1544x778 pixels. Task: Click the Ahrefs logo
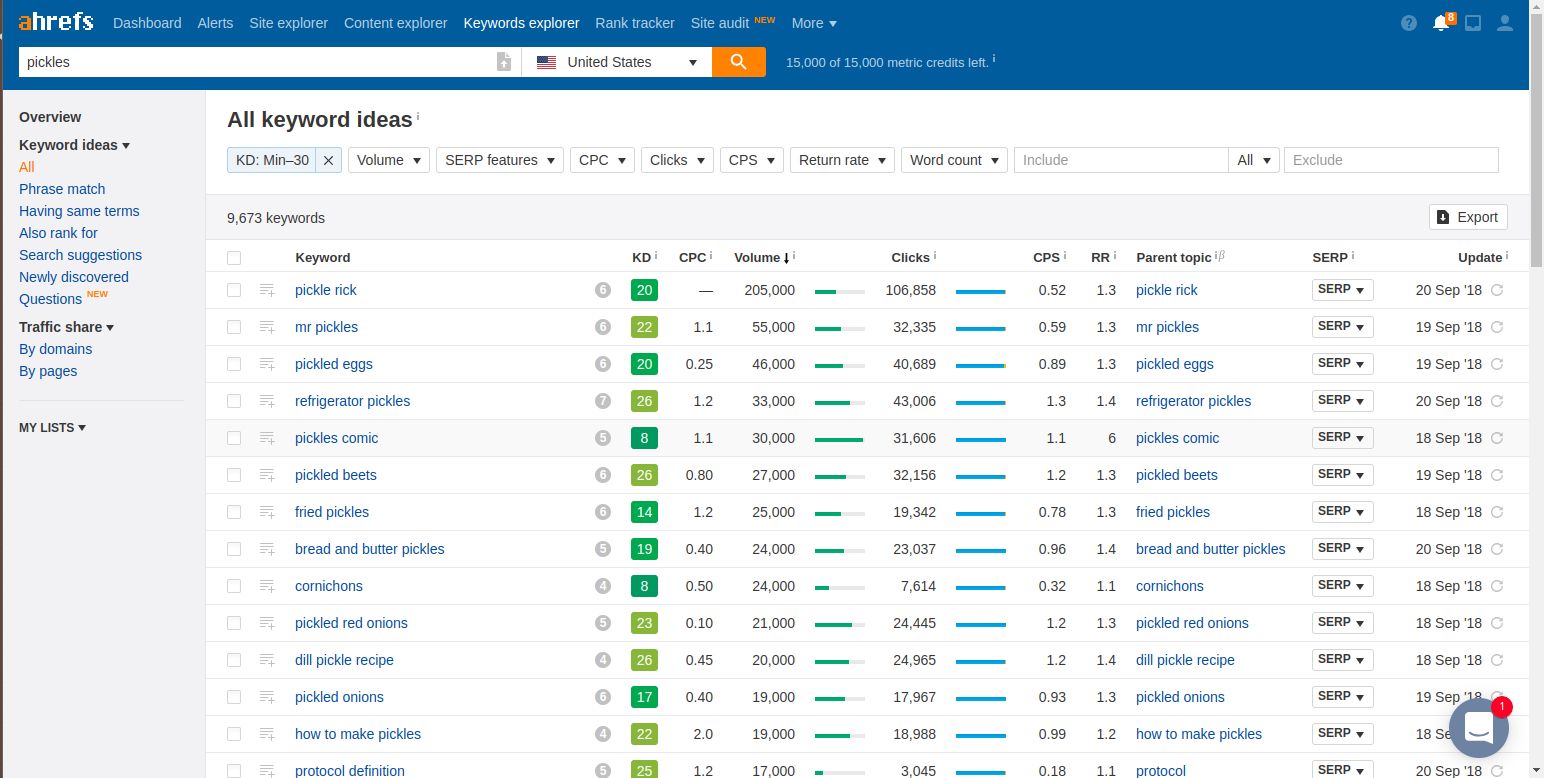coord(56,21)
